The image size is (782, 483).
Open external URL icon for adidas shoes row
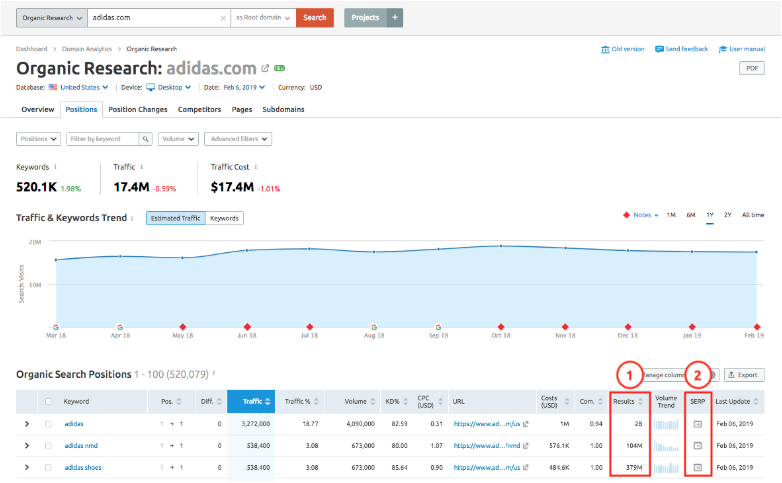[x=526, y=467]
